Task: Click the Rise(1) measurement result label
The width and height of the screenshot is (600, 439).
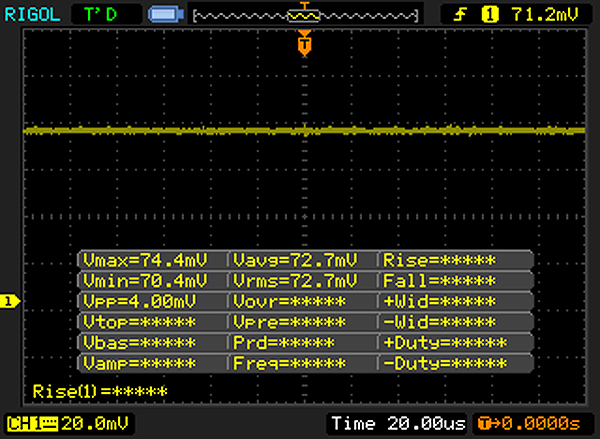Action: click(x=100, y=390)
